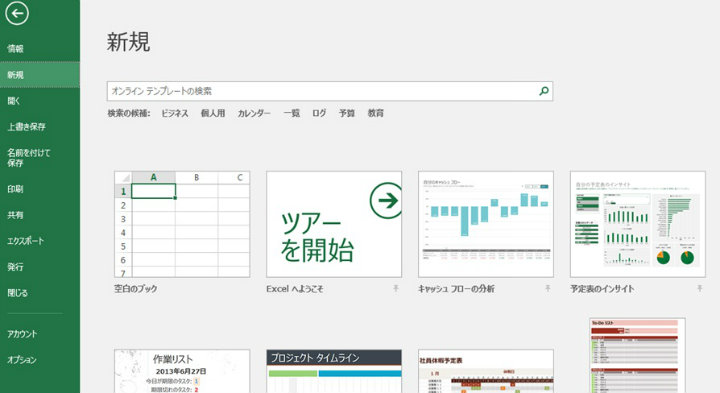720x393 pixels.
Task: Click the ログ search suggestion
Action: pos(319,113)
